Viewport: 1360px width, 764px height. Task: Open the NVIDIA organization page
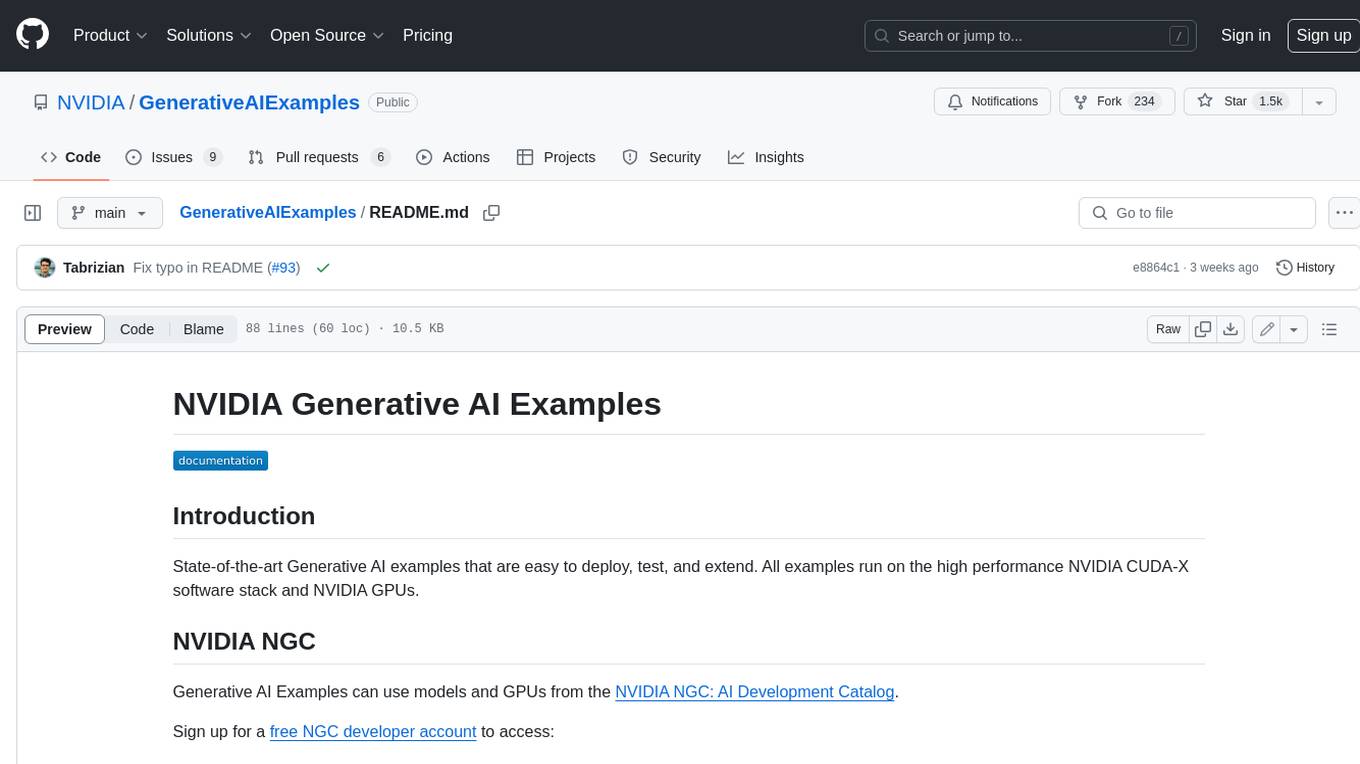click(91, 102)
